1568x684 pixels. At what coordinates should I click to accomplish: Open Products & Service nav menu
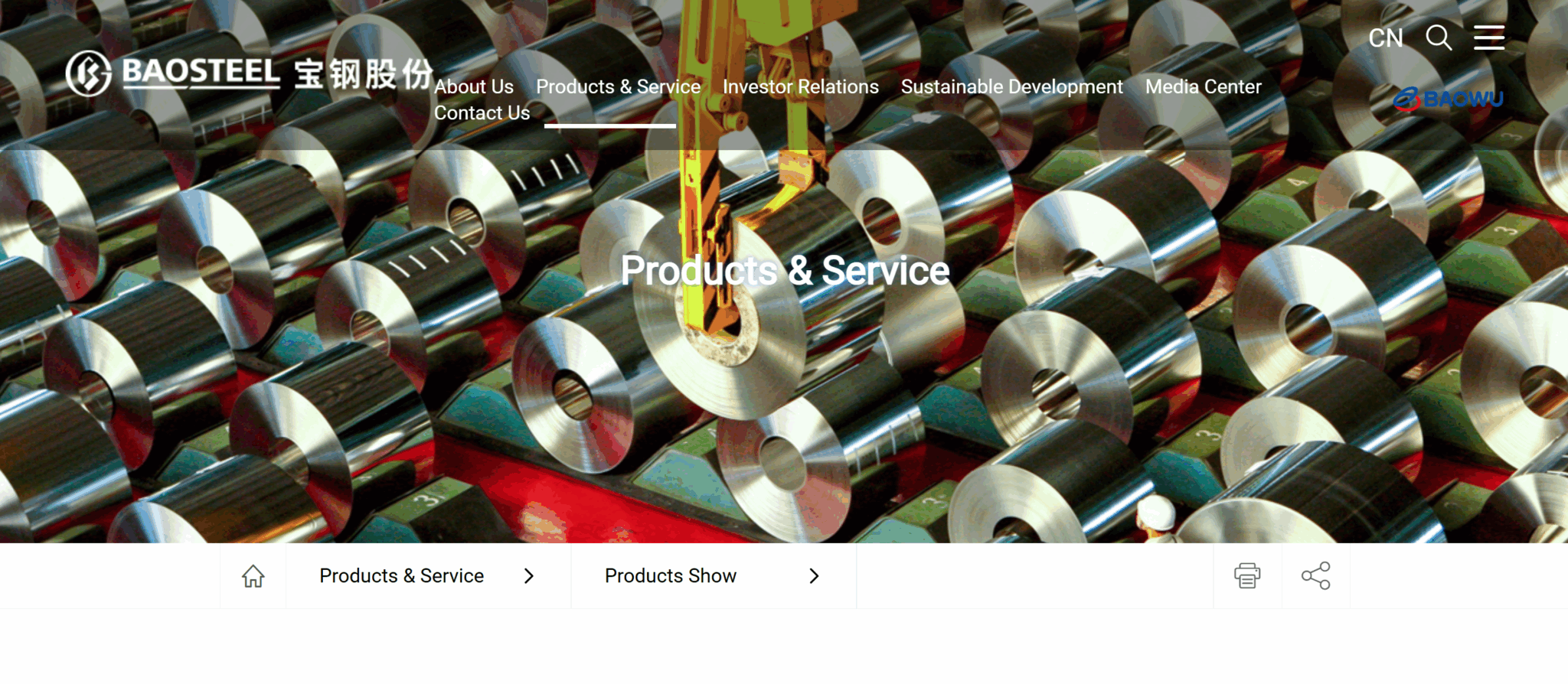click(619, 86)
